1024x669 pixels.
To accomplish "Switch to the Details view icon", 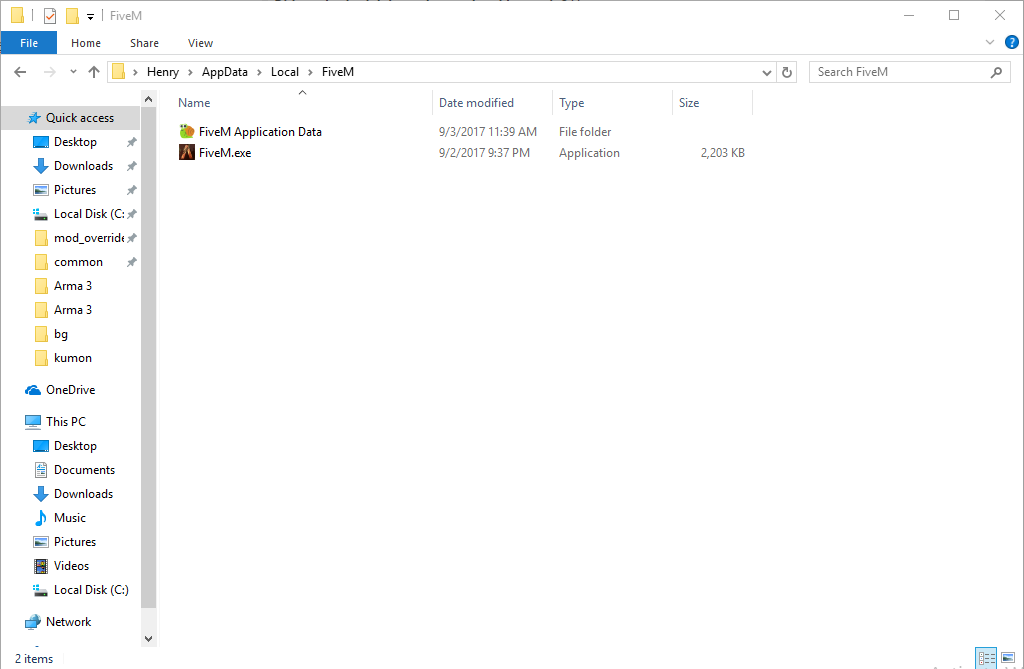I will click(986, 659).
